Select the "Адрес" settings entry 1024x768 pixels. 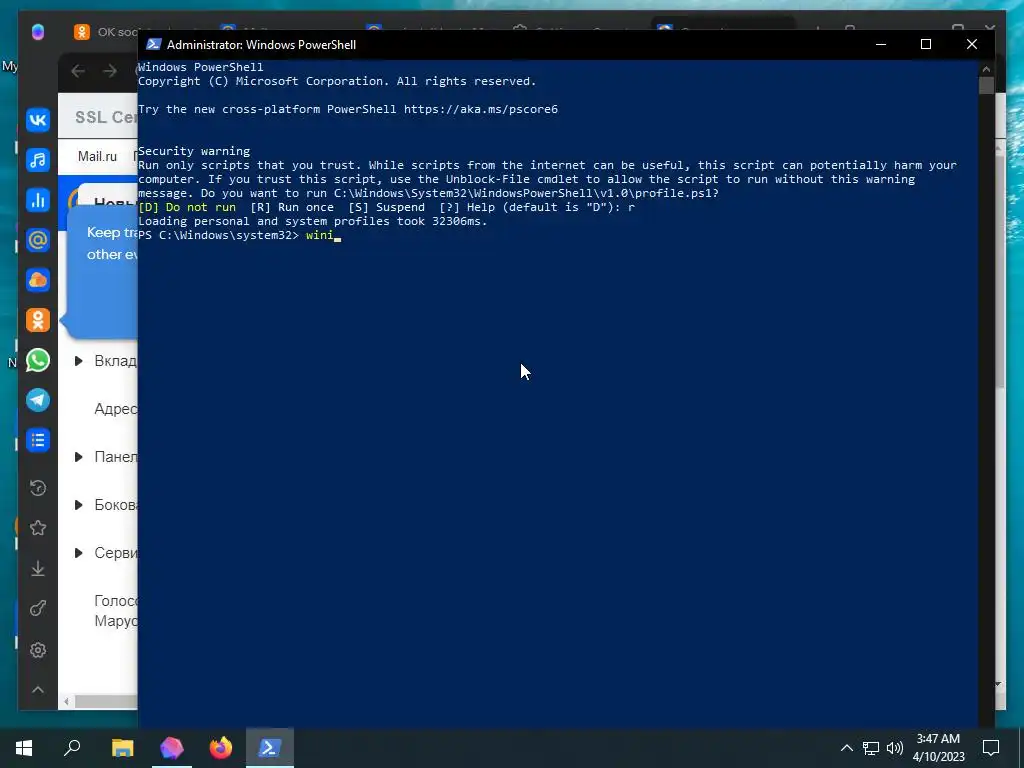point(116,409)
